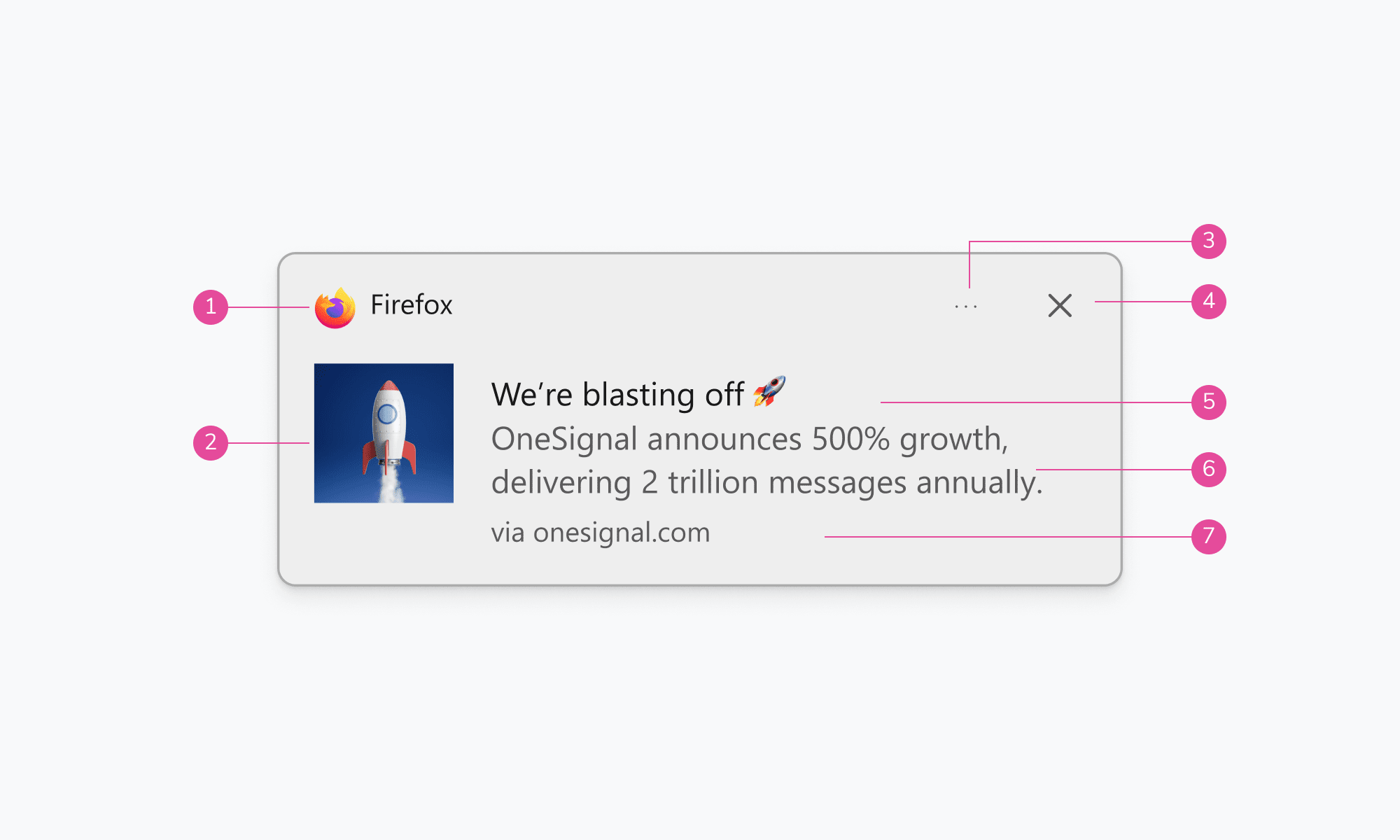Click the "via onesignal.com" source text

click(601, 533)
